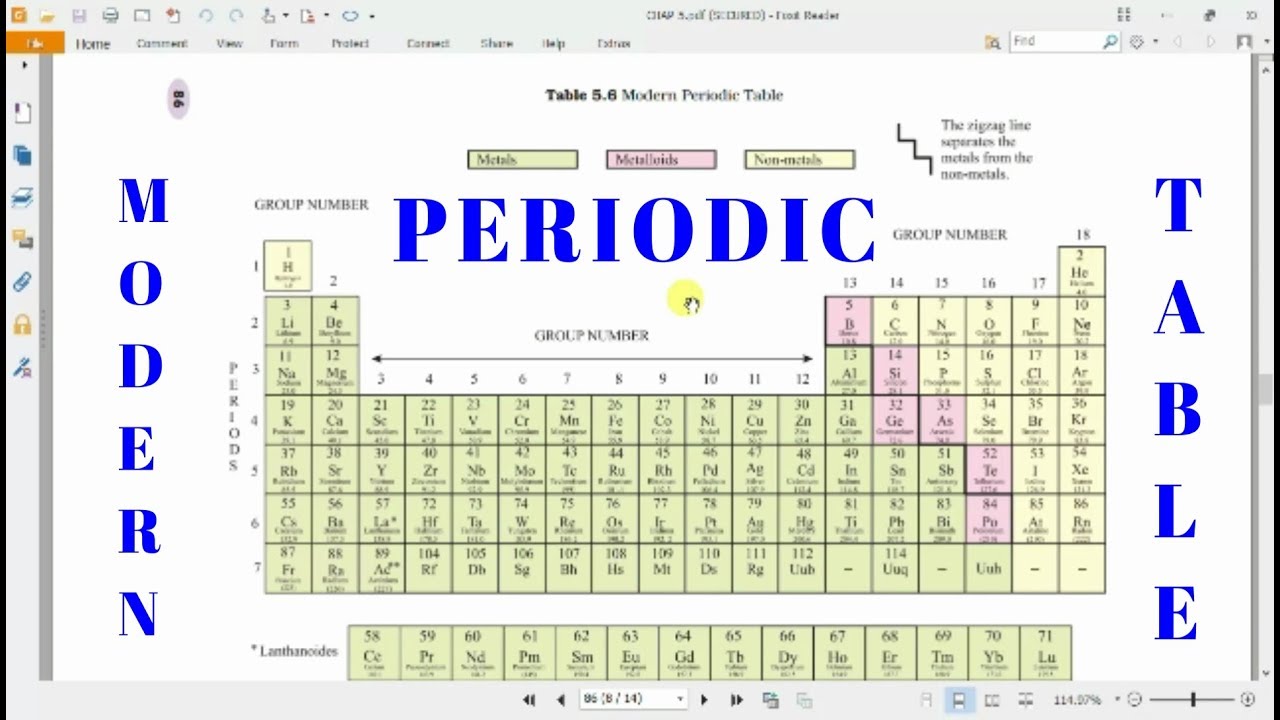Viewport: 1280px width, 720px height.
Task: Expand the navigation panel with the arrow
Action: click(x=23, y=65)
